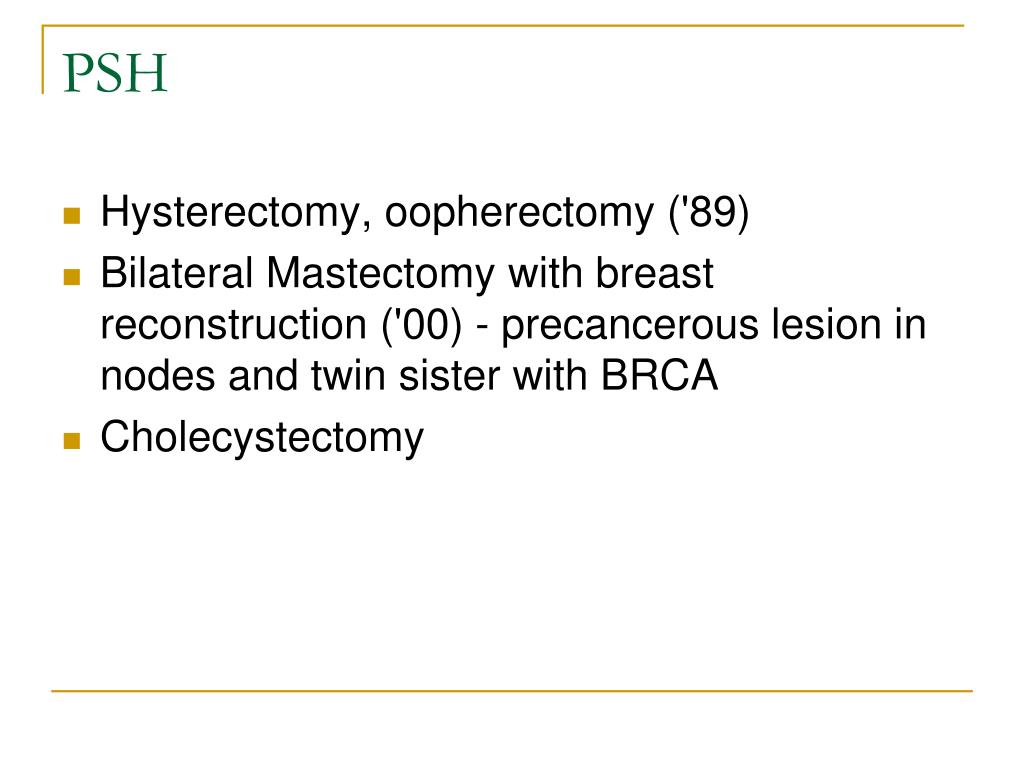
Task: Click the BRCA abbreviation
Action: pyautogui.click(x=659, y=376)
